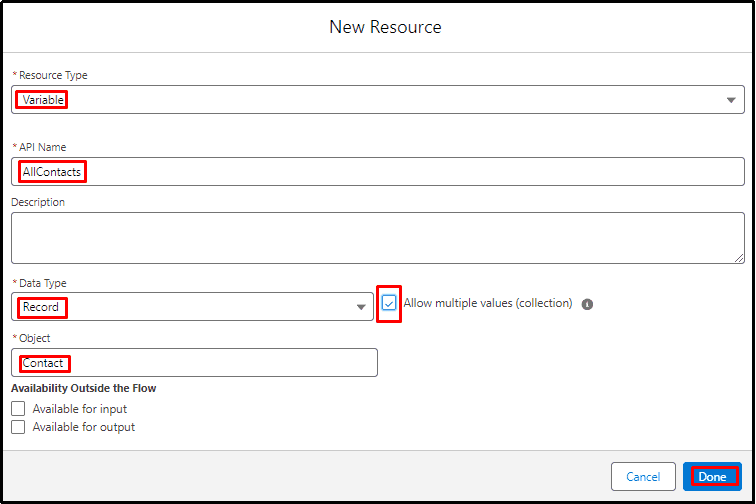Click the 'Available for output' label text

point(84,427)
